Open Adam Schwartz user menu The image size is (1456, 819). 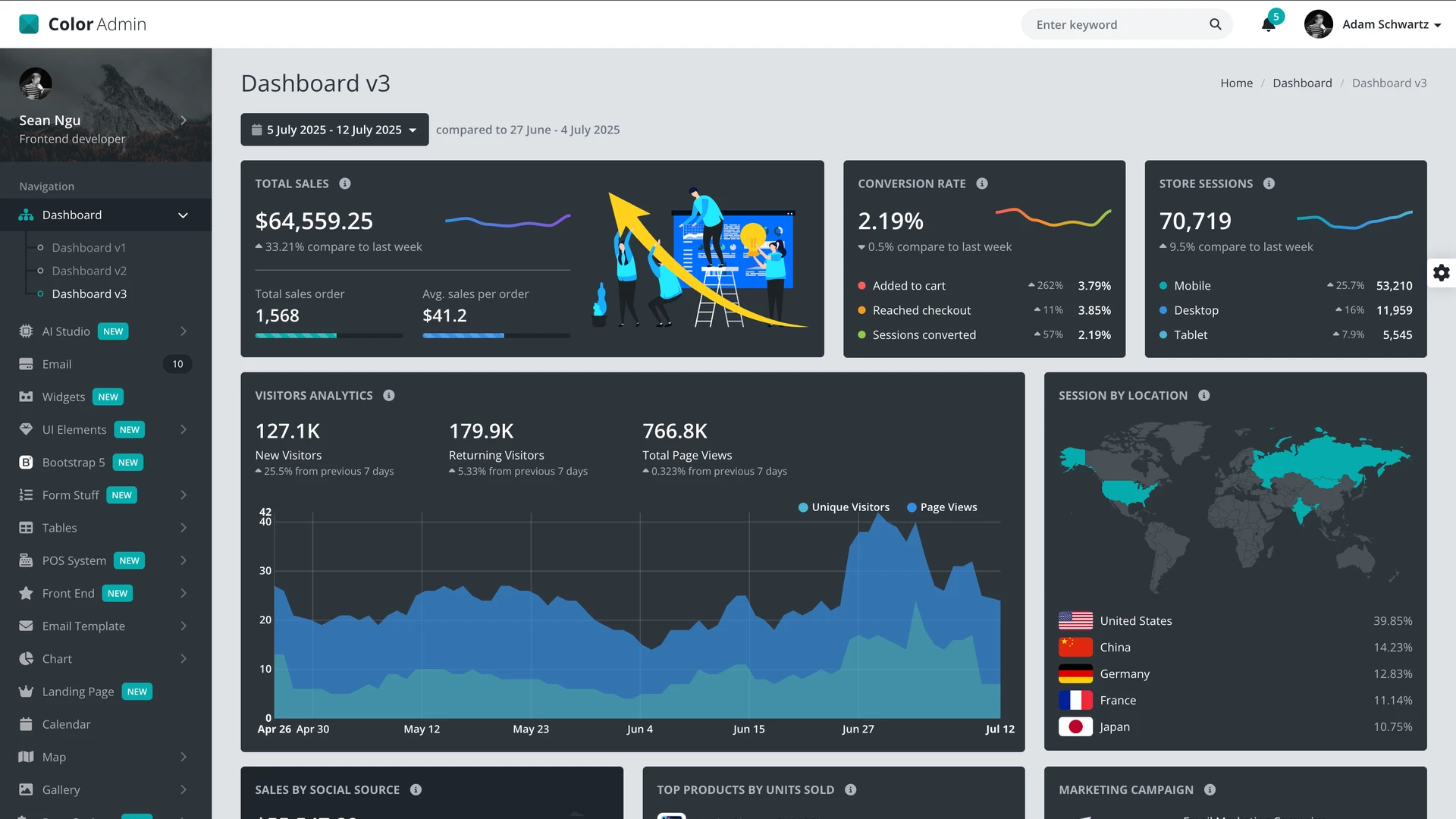tap(1373, 24)
